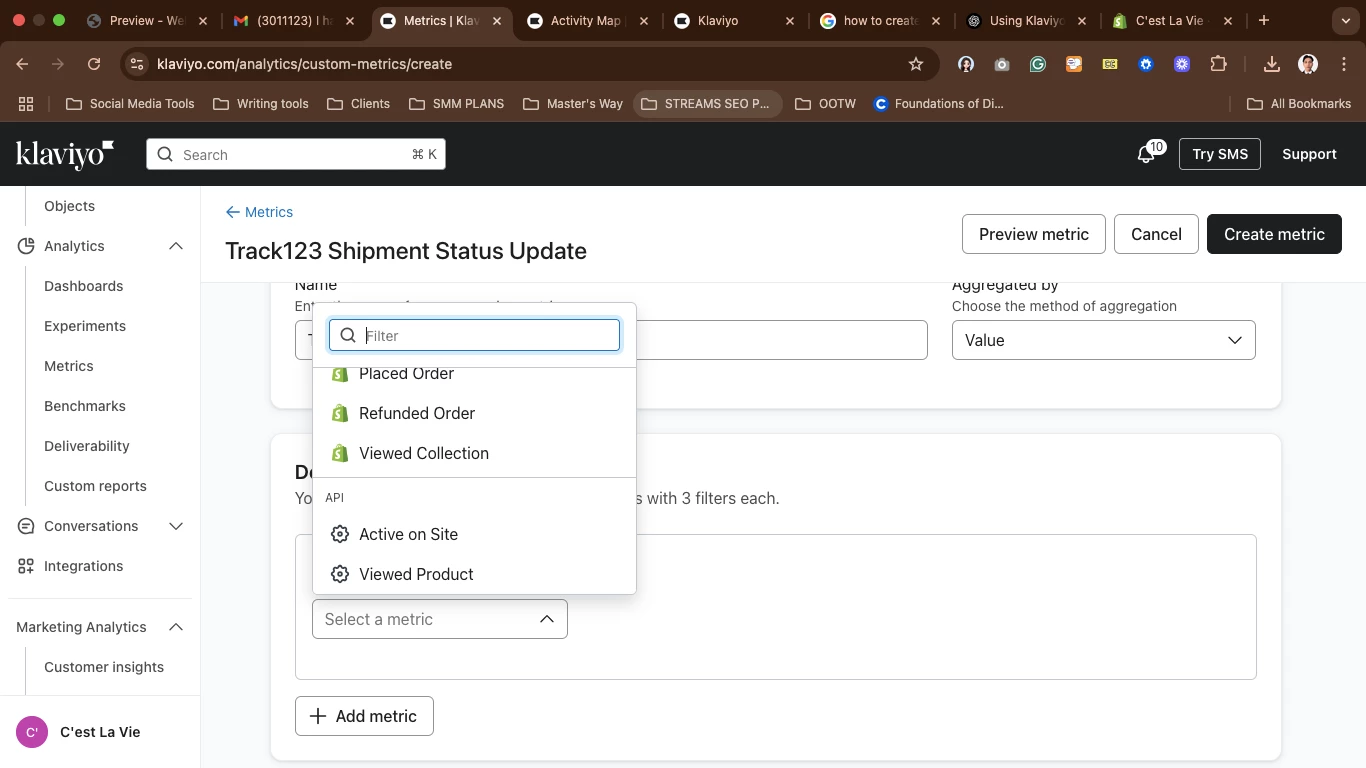Image resolution: width=1366 pixels, height=768 pixels.
Task: Click the Grammarly extension icon
Action: 1038,64
